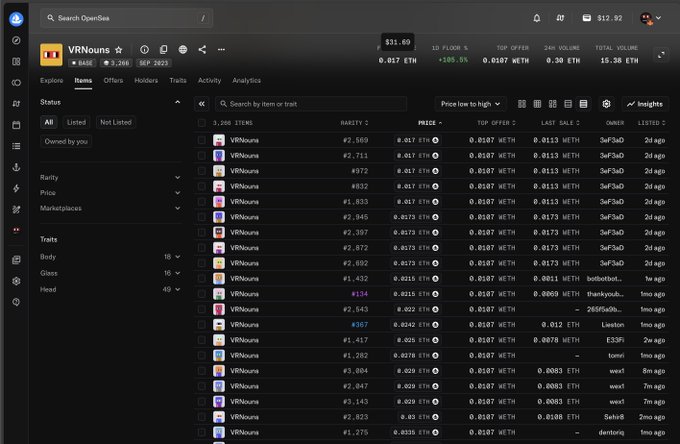
Task: Switch to Analytics tab
Action: click(246, 80)
